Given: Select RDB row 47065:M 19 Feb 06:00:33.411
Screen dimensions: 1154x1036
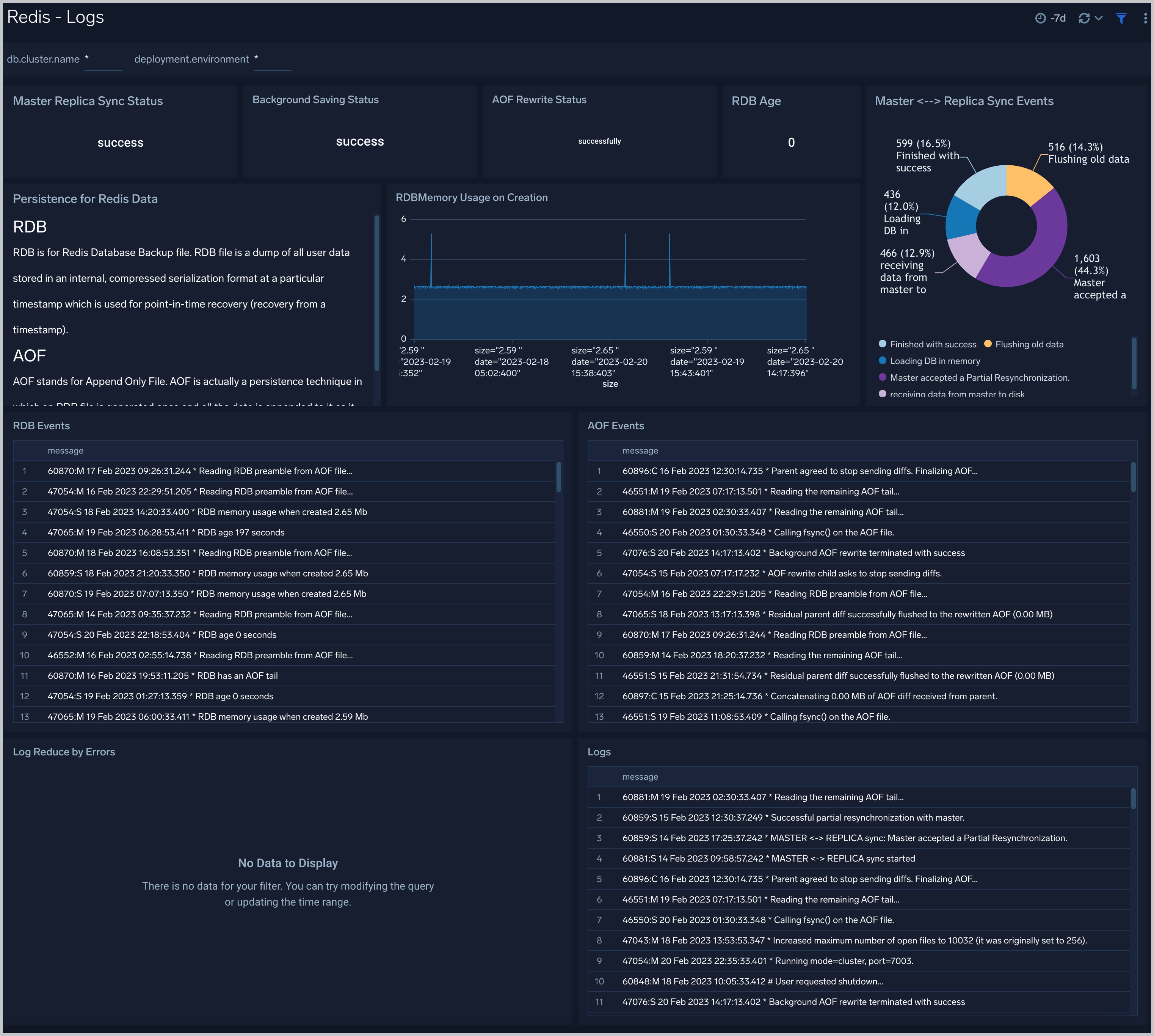Looking at the screenshot, I should click(284, 717).
